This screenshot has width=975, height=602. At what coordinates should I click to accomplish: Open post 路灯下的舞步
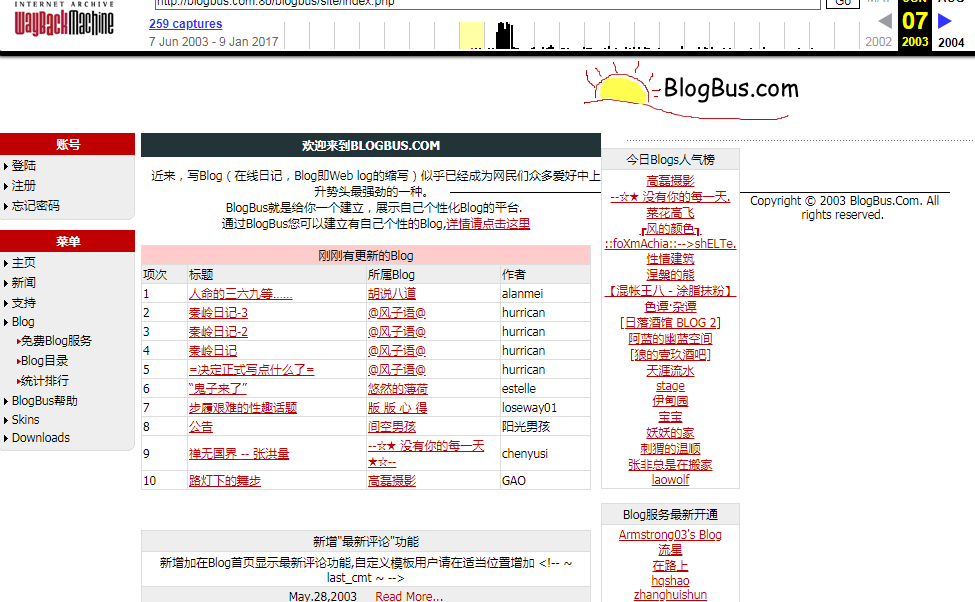click(224, 481)
